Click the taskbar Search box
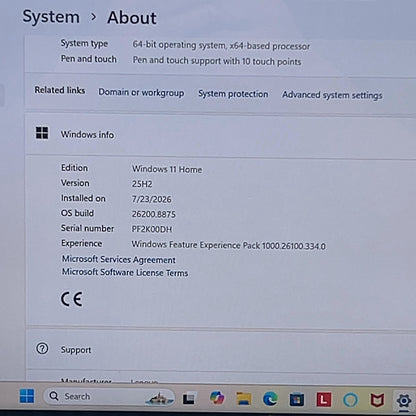This screenshot has height=416, width=416. click(109, 397)
